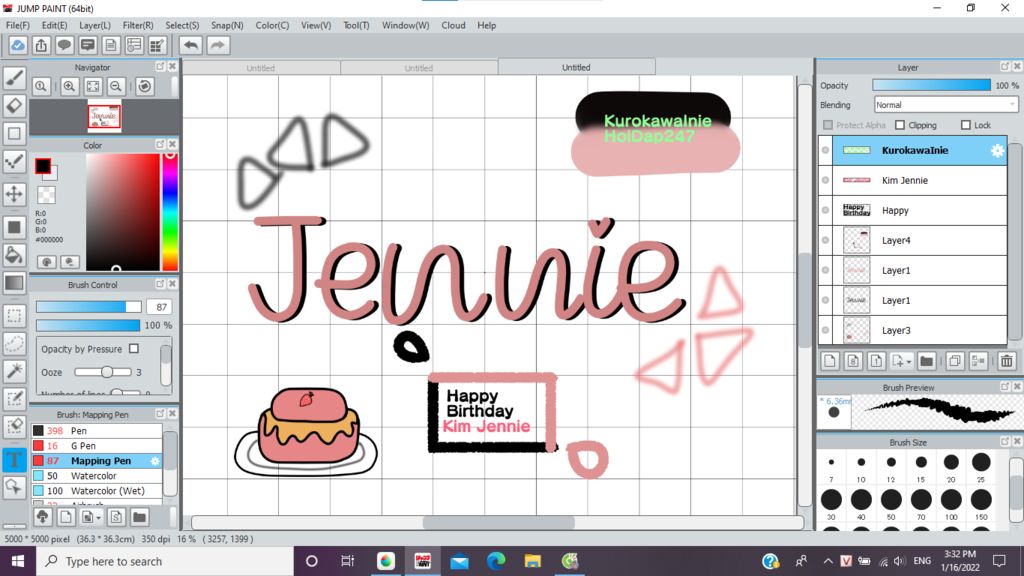The height and width of the screenshot is (576, 1024).
Task: Undock the Brush Control panel
Action: [x=160, y=284]
